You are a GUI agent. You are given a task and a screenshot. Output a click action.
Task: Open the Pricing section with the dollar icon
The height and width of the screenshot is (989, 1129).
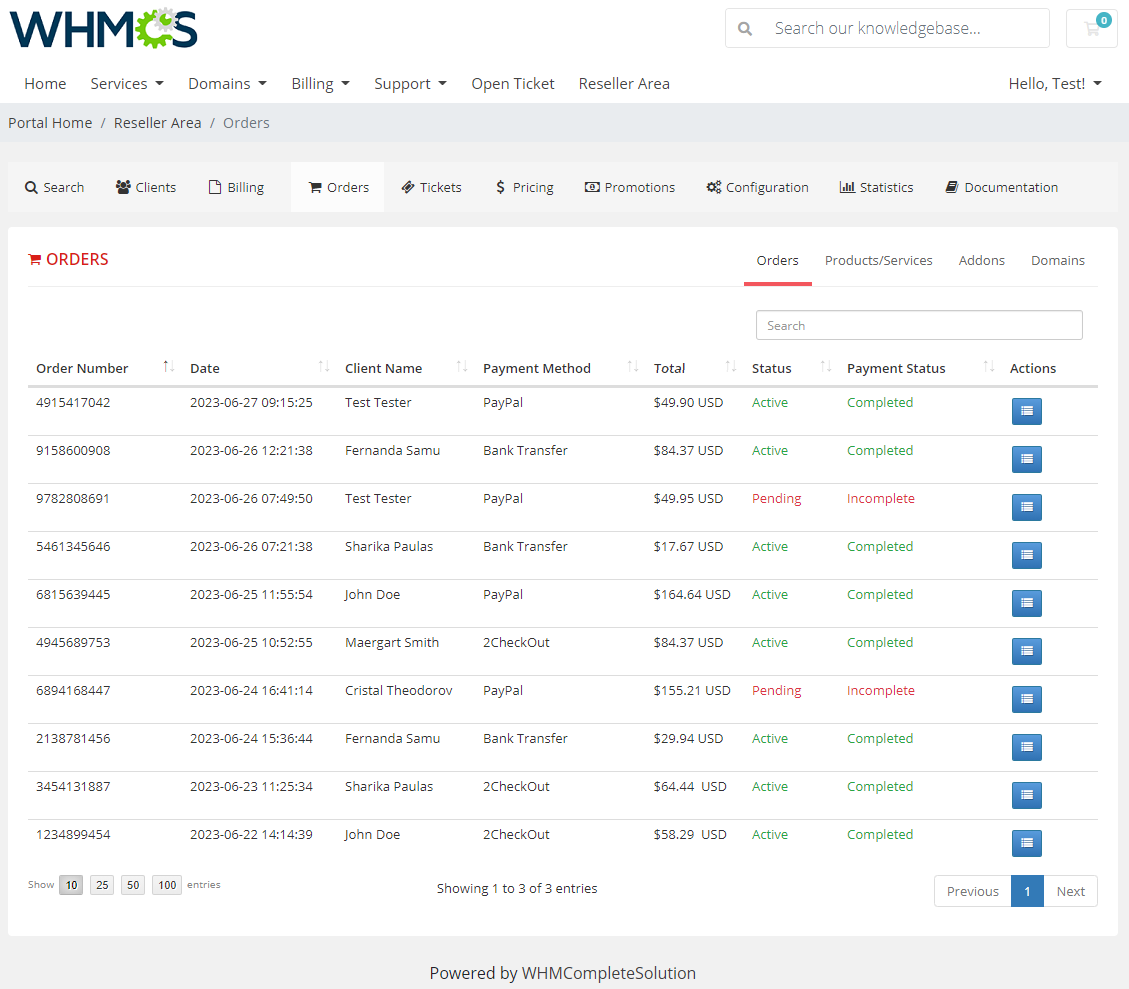coord(524,187)
